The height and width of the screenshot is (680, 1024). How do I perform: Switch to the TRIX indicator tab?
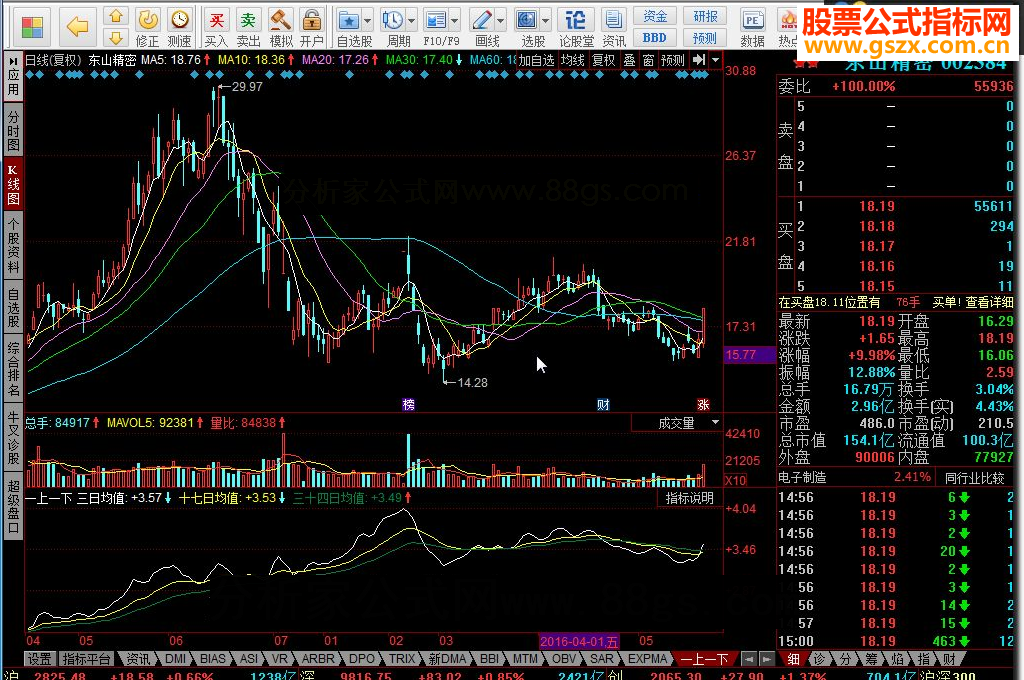(402, 658)
